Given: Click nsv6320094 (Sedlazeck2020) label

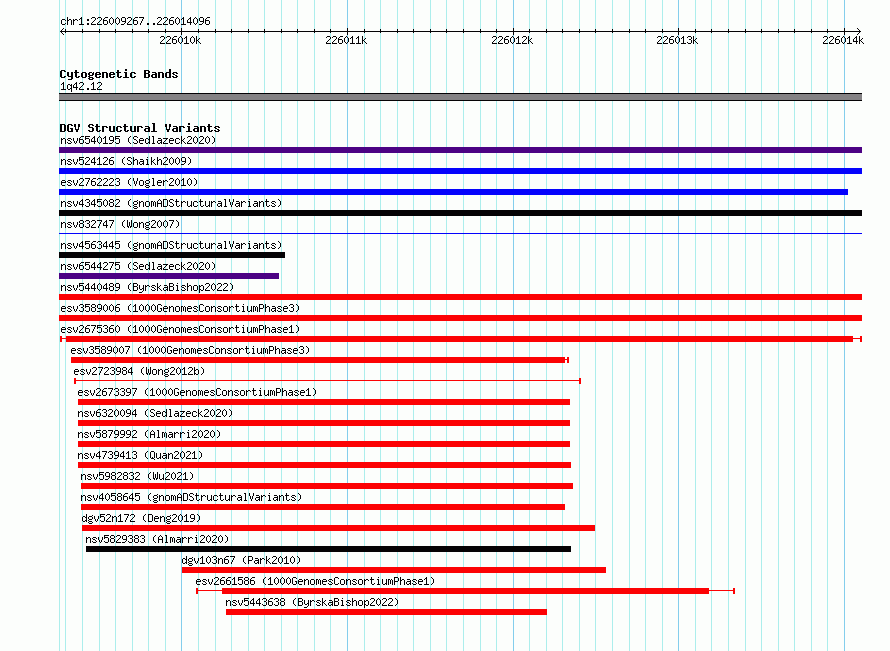Looking at the screenshot, I should 155,413.
